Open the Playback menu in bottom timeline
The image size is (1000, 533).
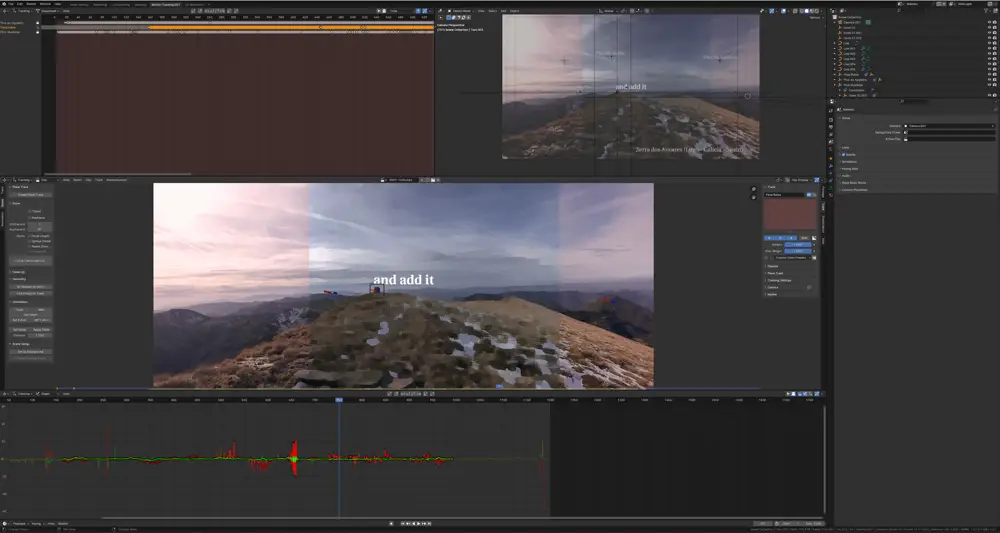click(19, 523)
